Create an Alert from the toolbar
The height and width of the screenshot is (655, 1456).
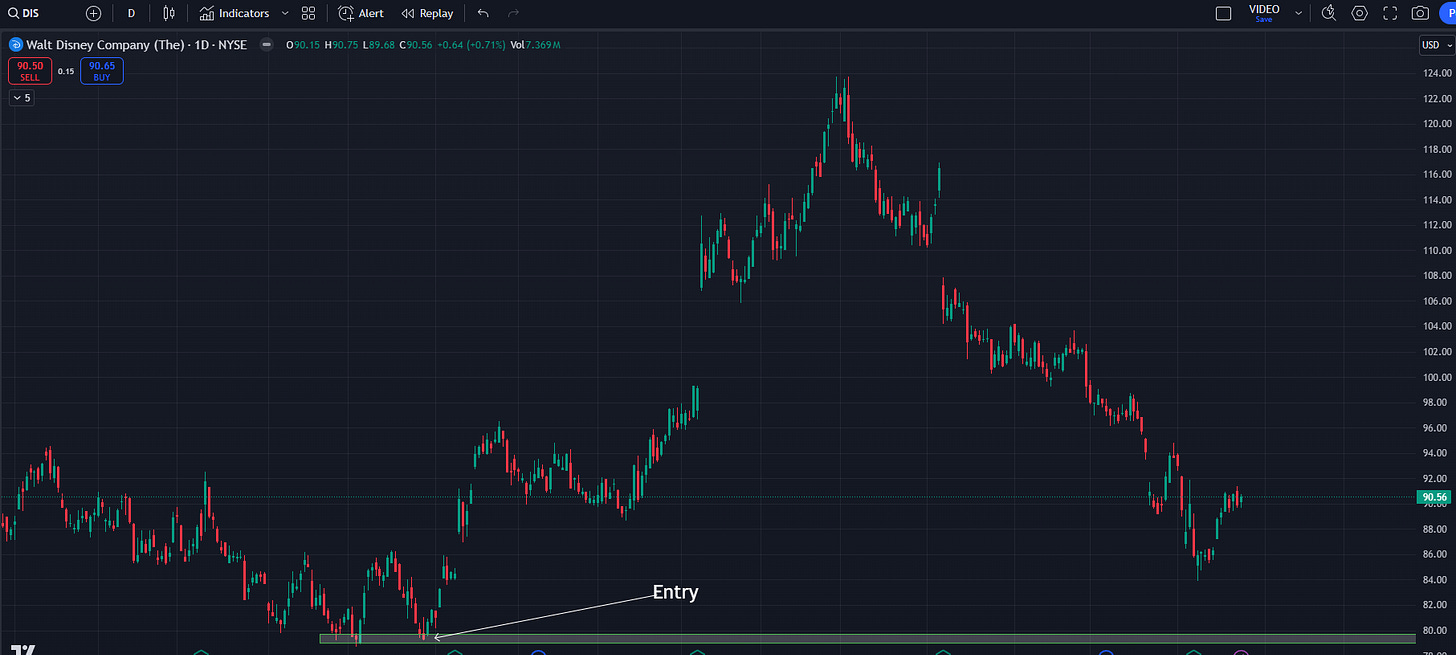(x=361, y=13)
